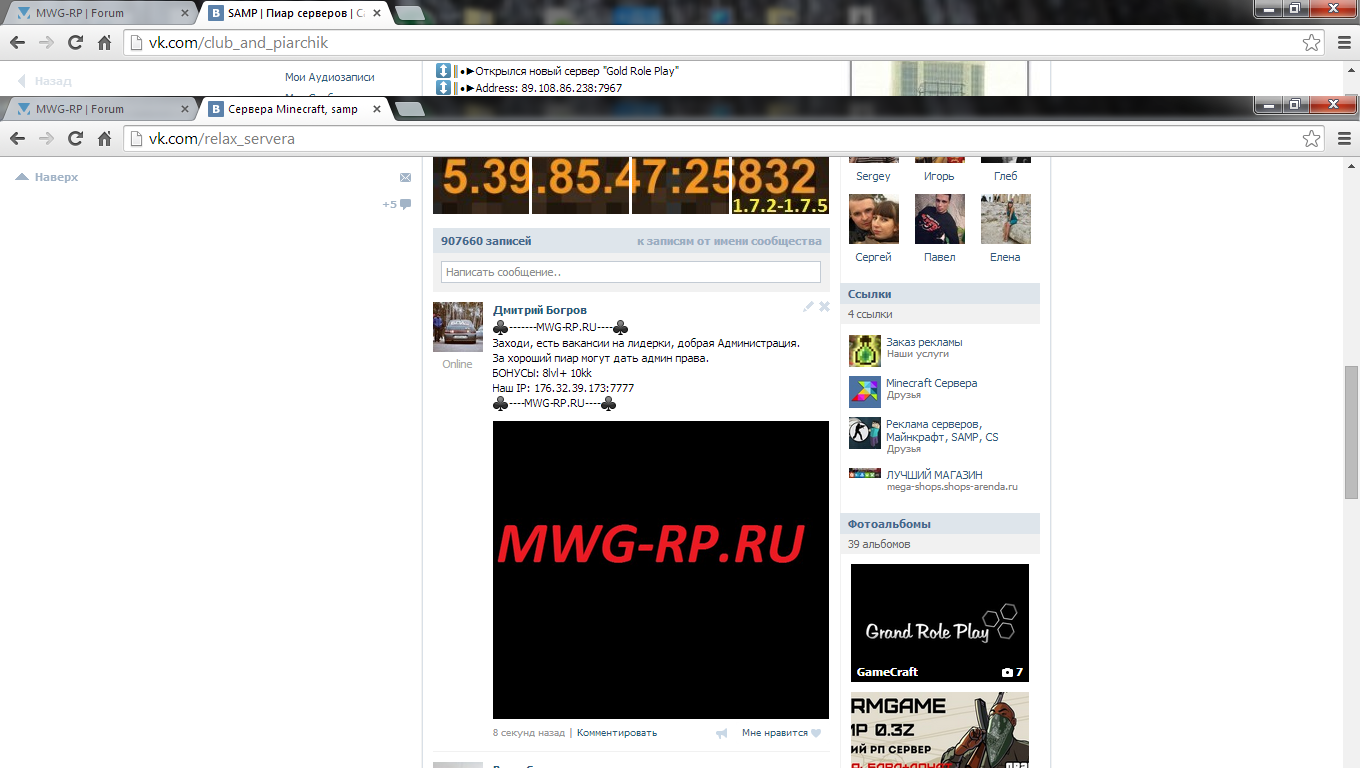Close MWG-RP | Forum tab in front window
This screenshot has width=1360, height=768.
pos(184,109)
